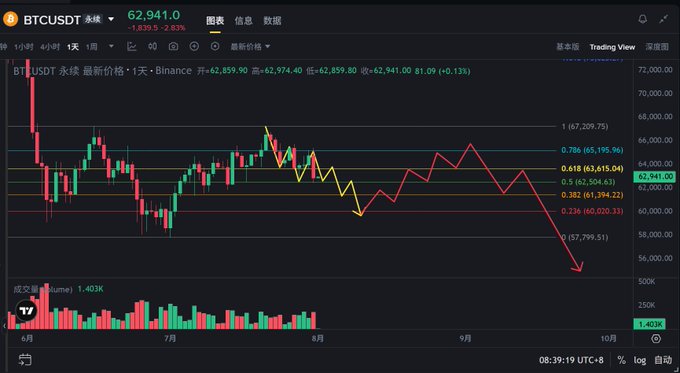
Task: Expand the more intervals arrow after 1周
Action: (111, 46)
